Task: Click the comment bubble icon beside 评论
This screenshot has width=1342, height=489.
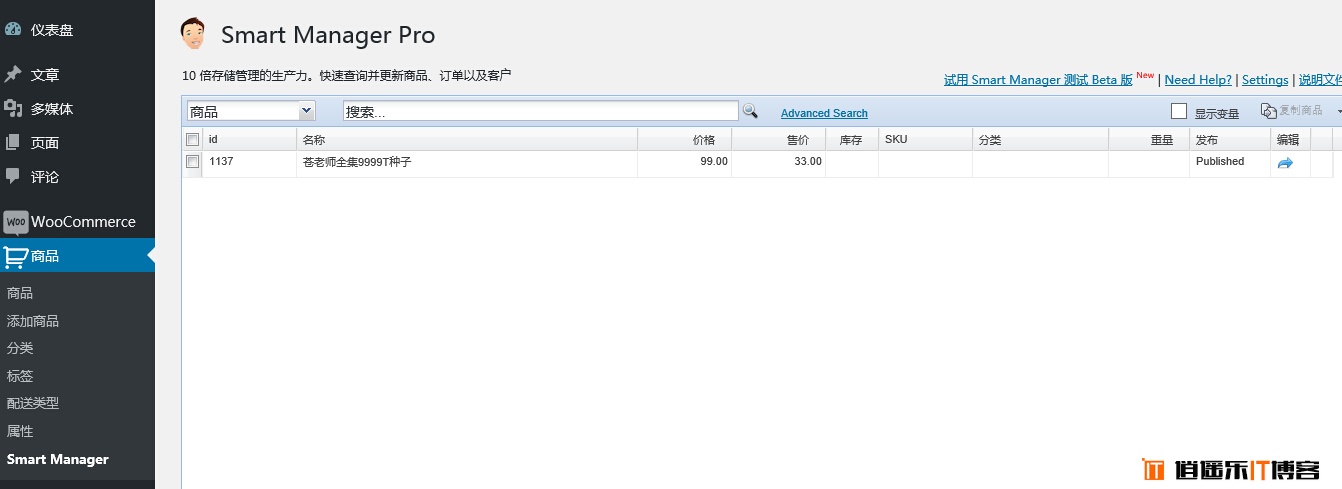Action: click(13, 176)
